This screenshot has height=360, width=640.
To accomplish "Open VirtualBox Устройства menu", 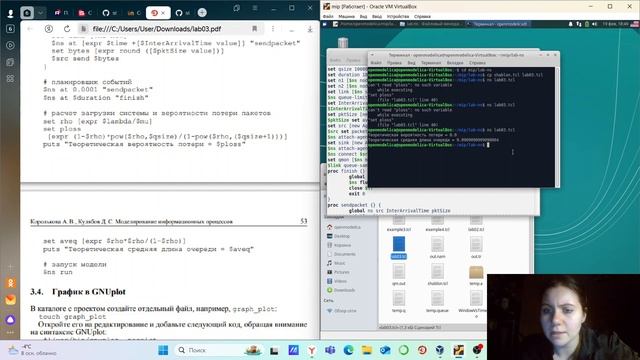I will point(398,17).
